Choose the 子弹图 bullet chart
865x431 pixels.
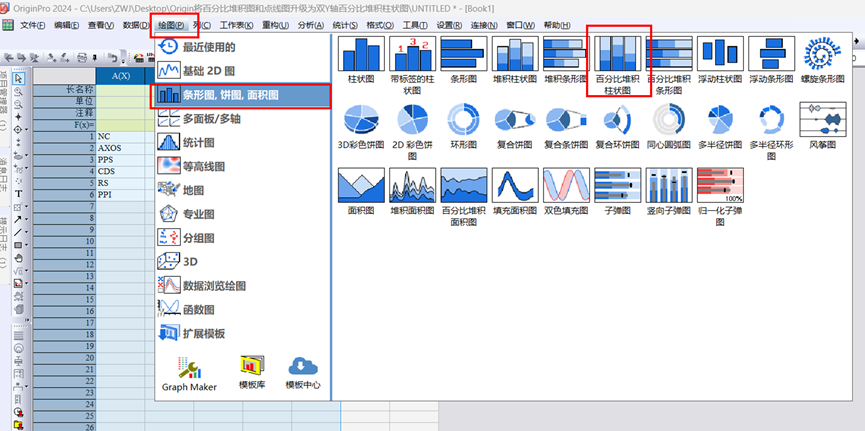pyautogui.click(x=617, y=192)
